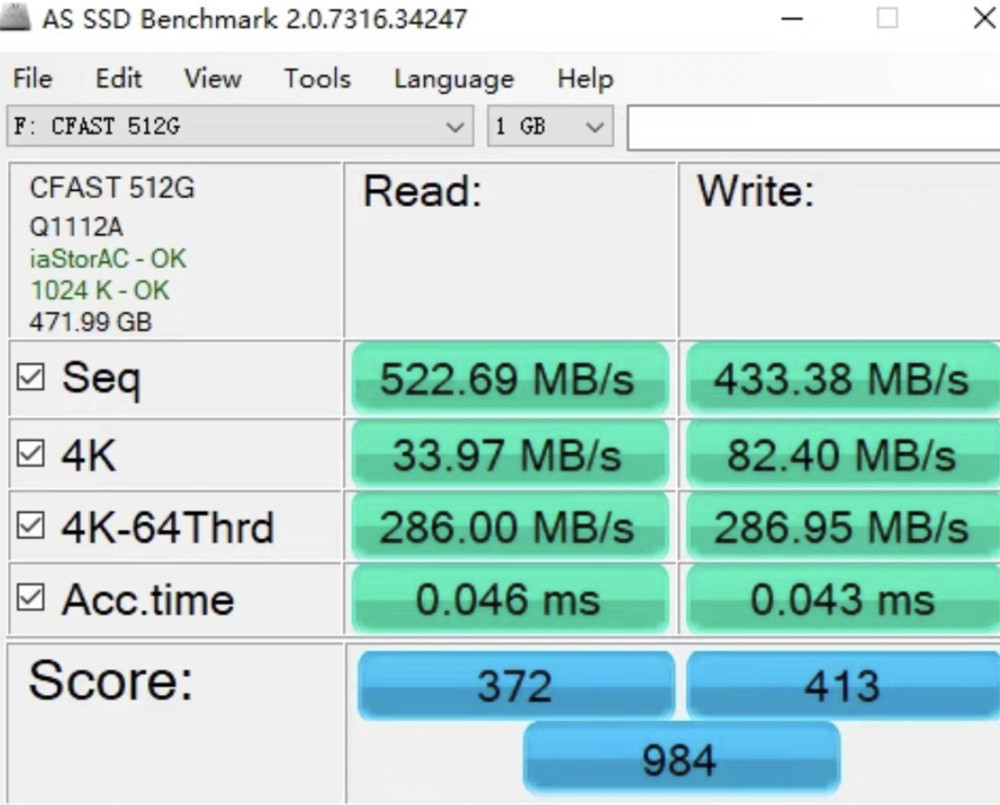Viewport: 1000px width, 805px height.
Task: Click the total score 984 bar
Action: coord(681,758)
